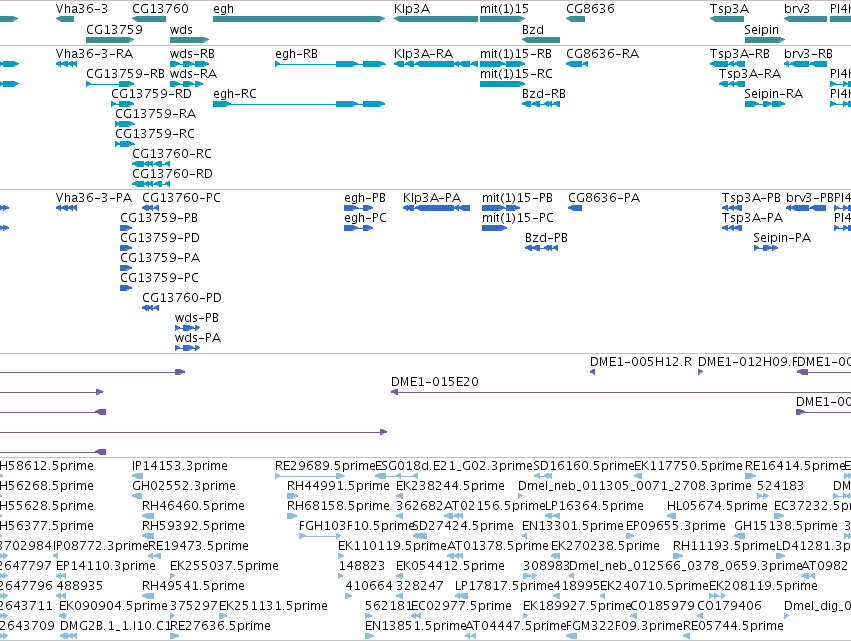Select the egh-RC transcript label
Image resolution: width=851 pixels, height=641 pixels.
234,94
